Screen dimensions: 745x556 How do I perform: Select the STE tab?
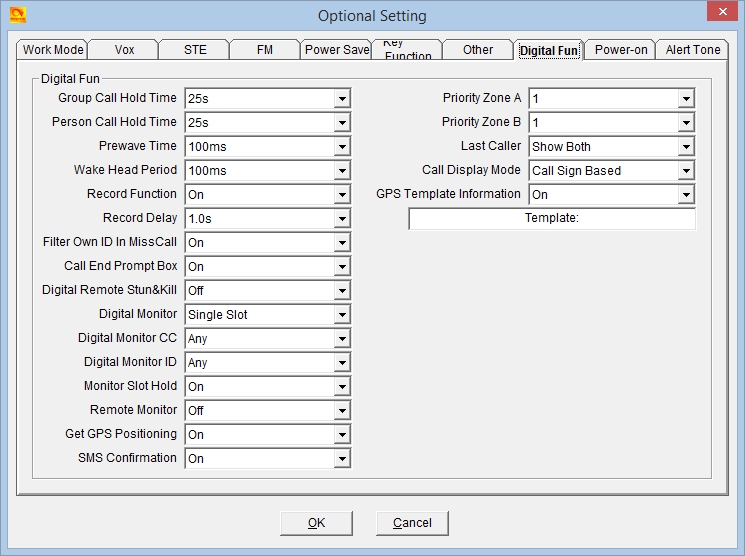195,49
